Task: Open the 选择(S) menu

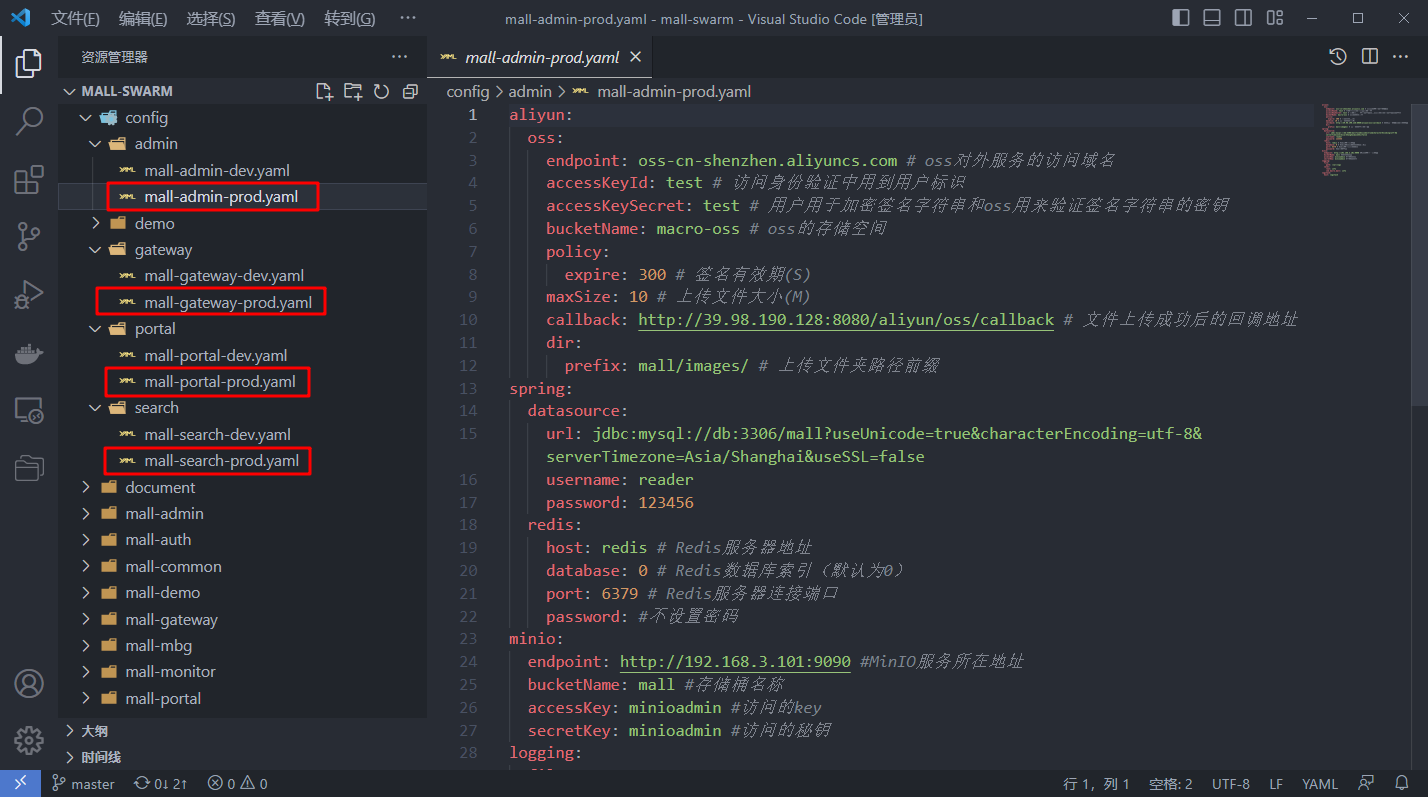Action: 211,18
